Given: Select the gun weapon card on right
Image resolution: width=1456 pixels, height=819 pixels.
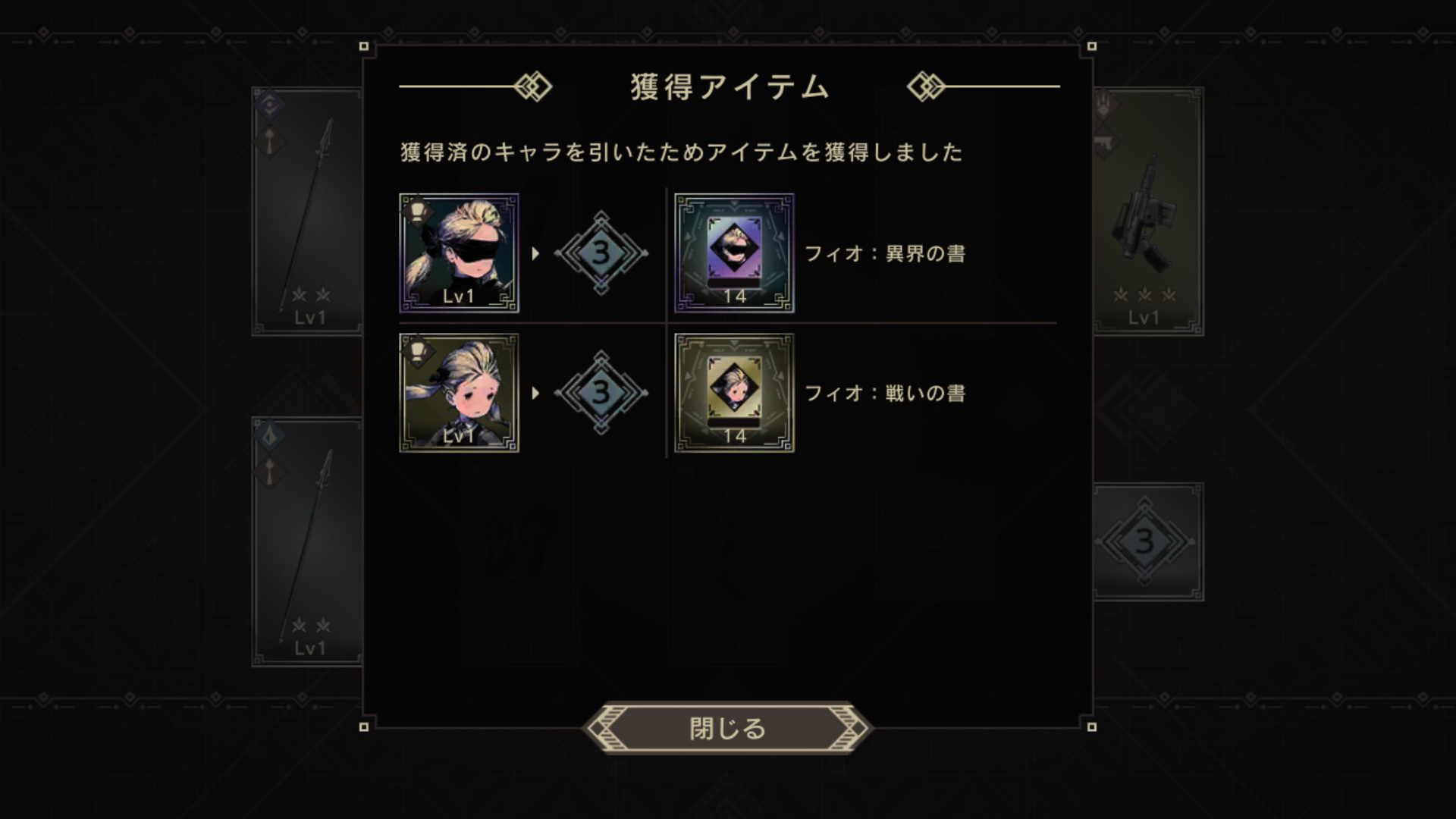Looking at the screenshot, I should point(1148,212).
